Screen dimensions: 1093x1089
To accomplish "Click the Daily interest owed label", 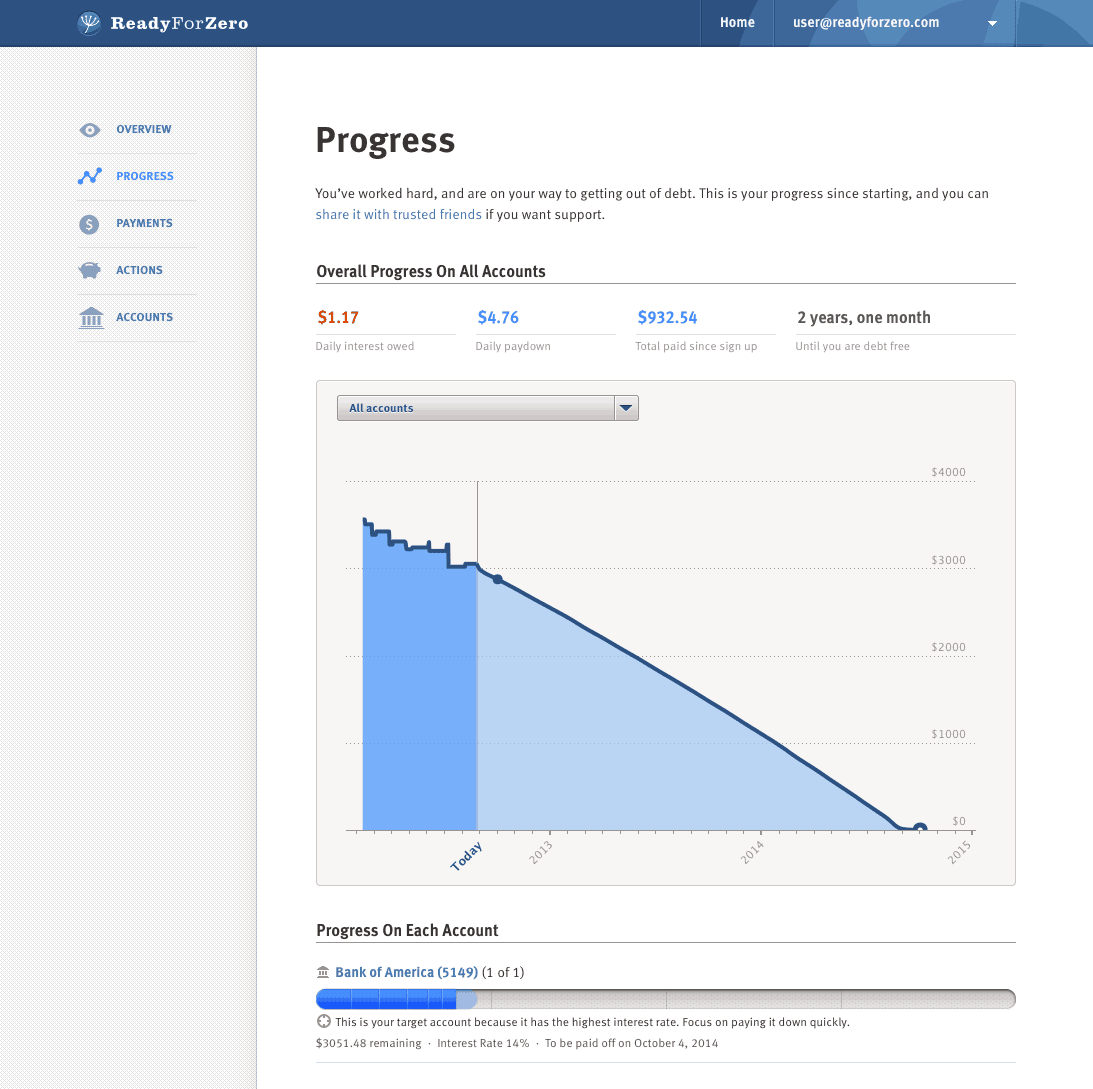I will click(365, 346).
